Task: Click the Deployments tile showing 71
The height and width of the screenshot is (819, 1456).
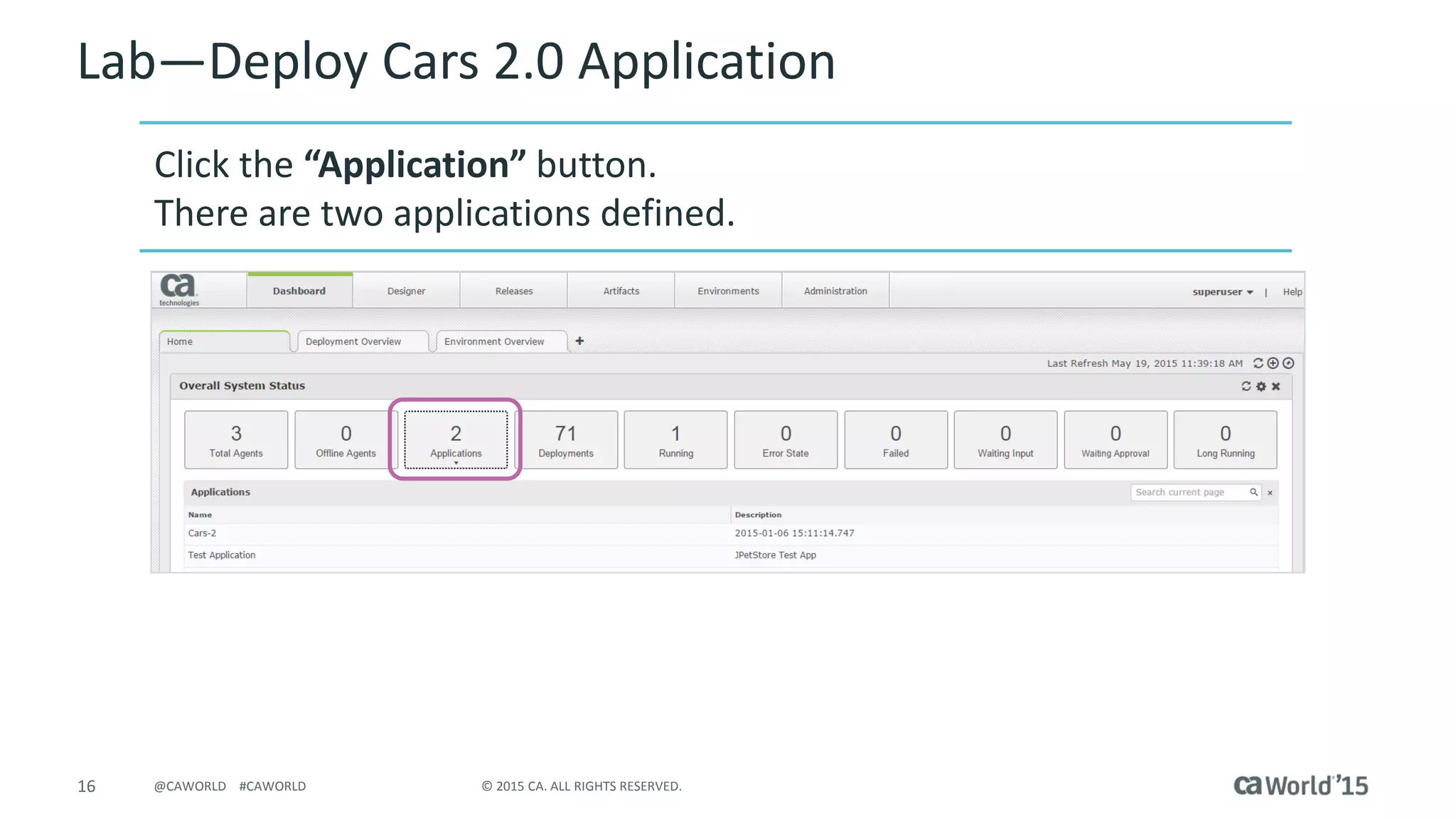Action: pyautogui.click(x=566, y=440)
